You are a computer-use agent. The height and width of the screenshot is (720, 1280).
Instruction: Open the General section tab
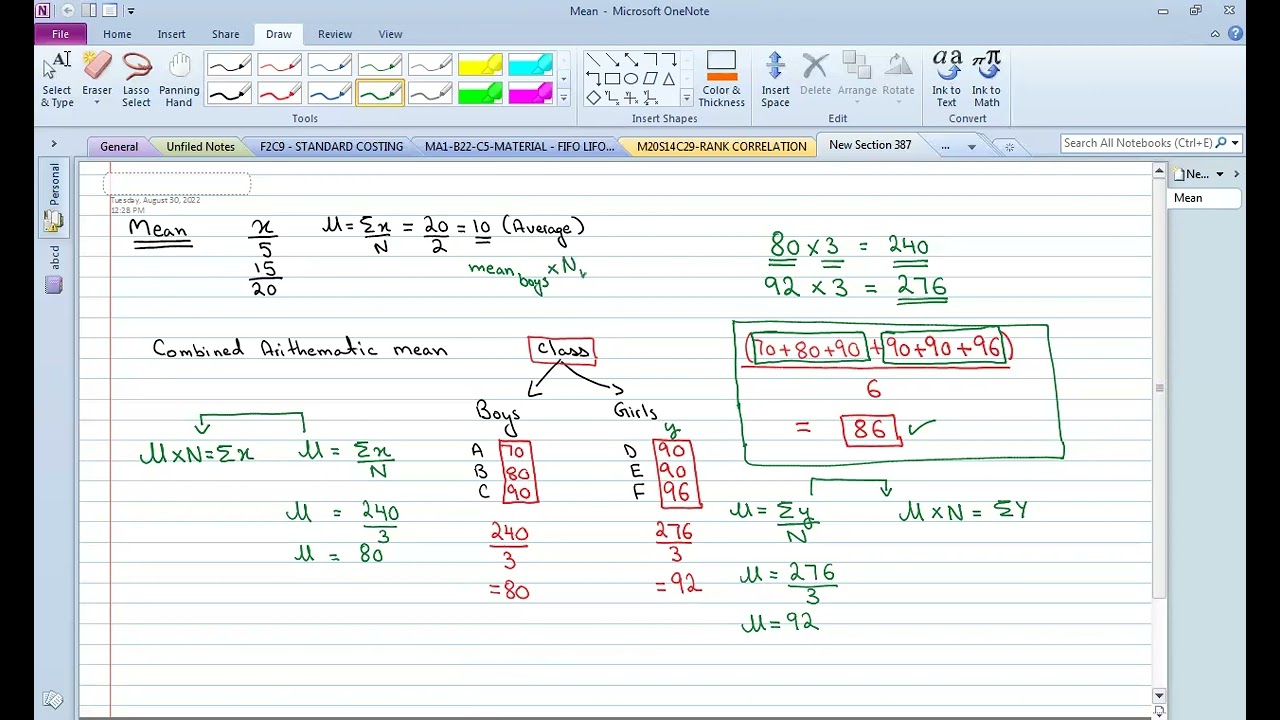(x=119, y=146)
